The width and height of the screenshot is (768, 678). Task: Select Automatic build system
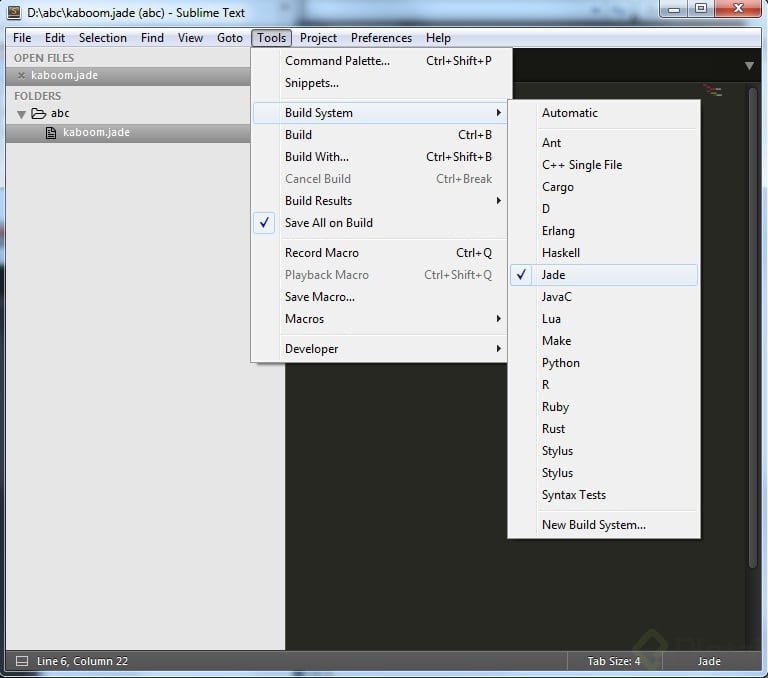(x=604, y=113)
